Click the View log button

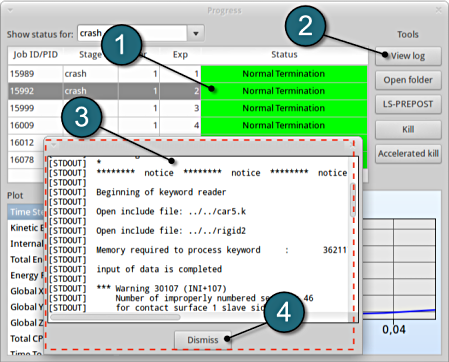(408, 56)
